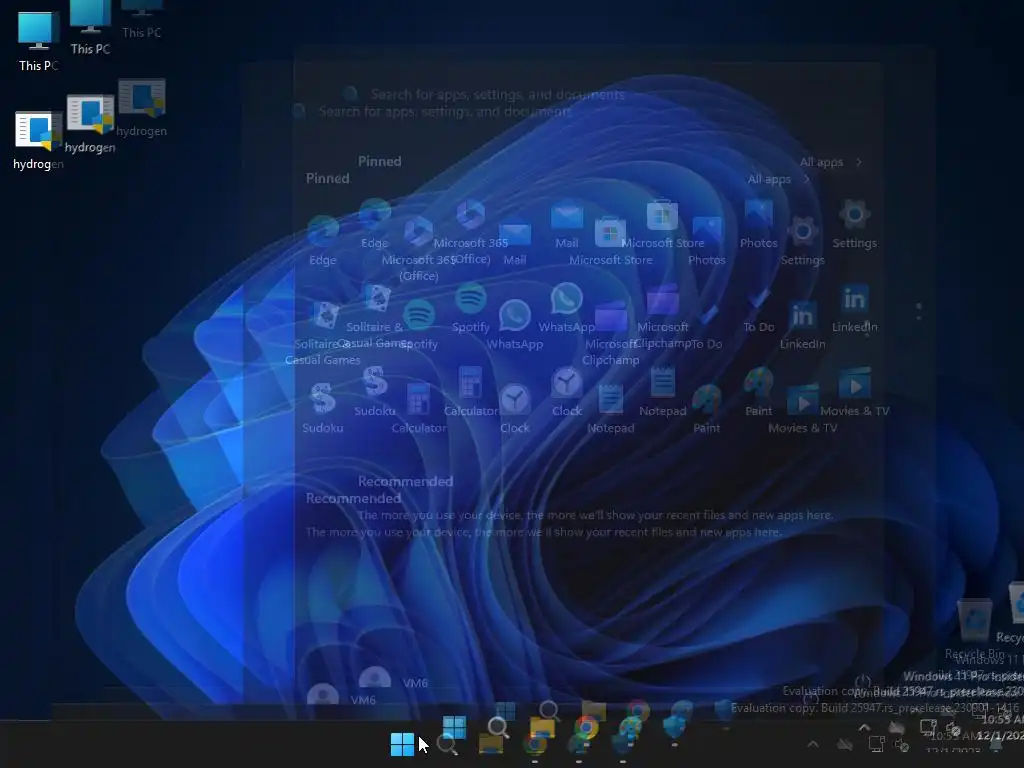
Task: Launch Notepad from pinned apps
Action: coord(611,408)
